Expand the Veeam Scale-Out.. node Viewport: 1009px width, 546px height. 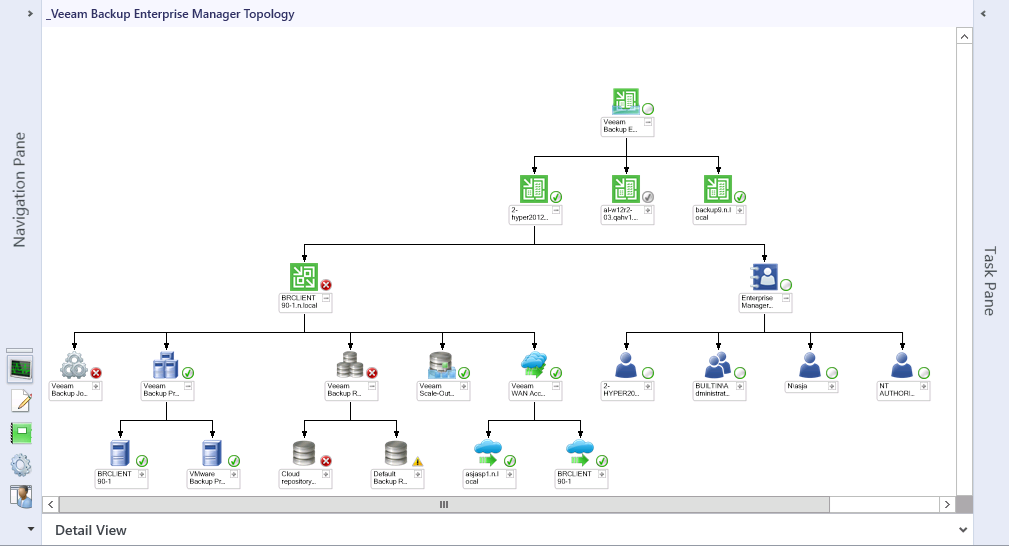click(464, 386)
